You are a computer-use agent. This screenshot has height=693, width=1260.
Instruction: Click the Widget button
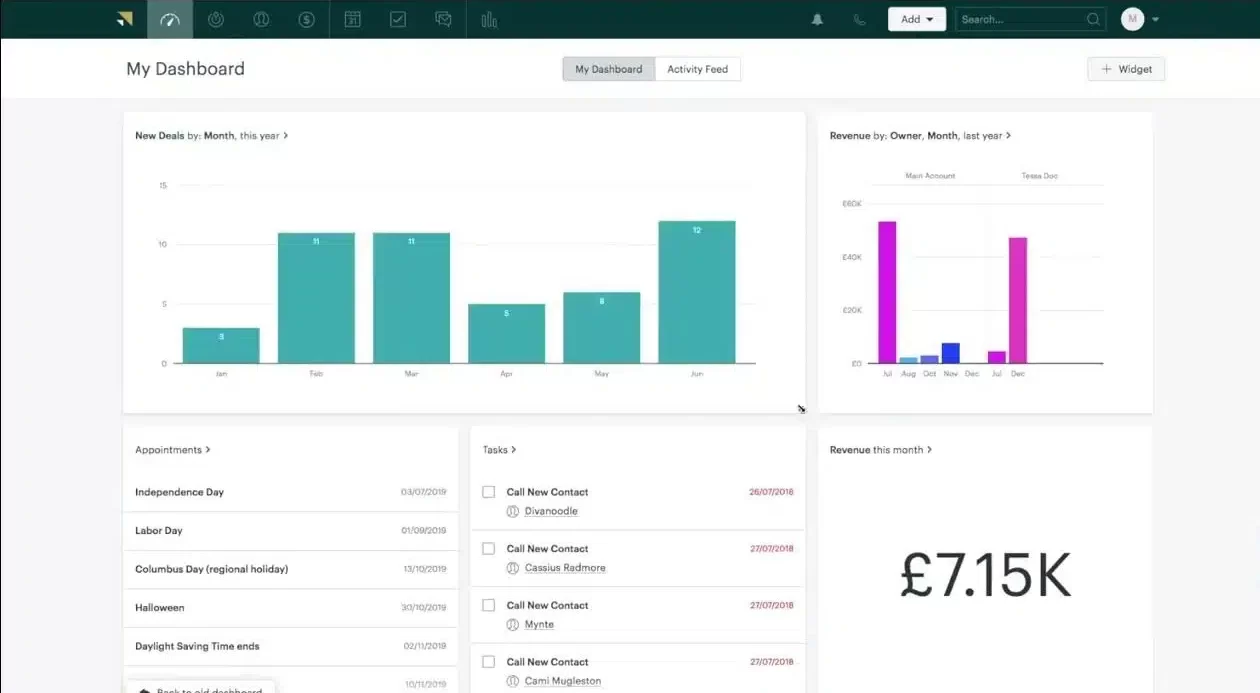pyautogui.click(x=1126, y=68)
